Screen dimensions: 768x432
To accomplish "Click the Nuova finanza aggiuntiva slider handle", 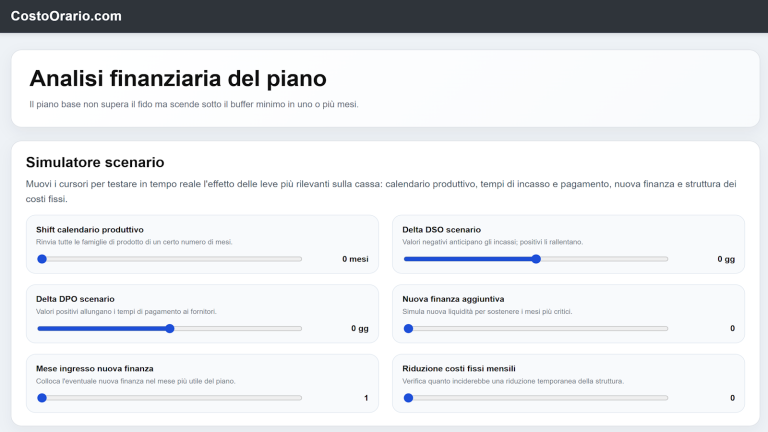I will [x=408, y=328].
